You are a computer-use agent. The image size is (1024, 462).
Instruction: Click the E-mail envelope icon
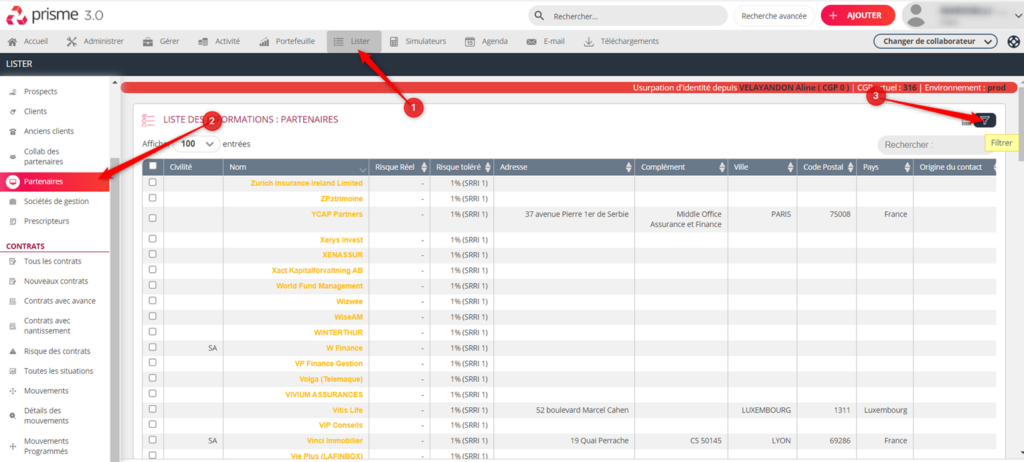[531, 41]
